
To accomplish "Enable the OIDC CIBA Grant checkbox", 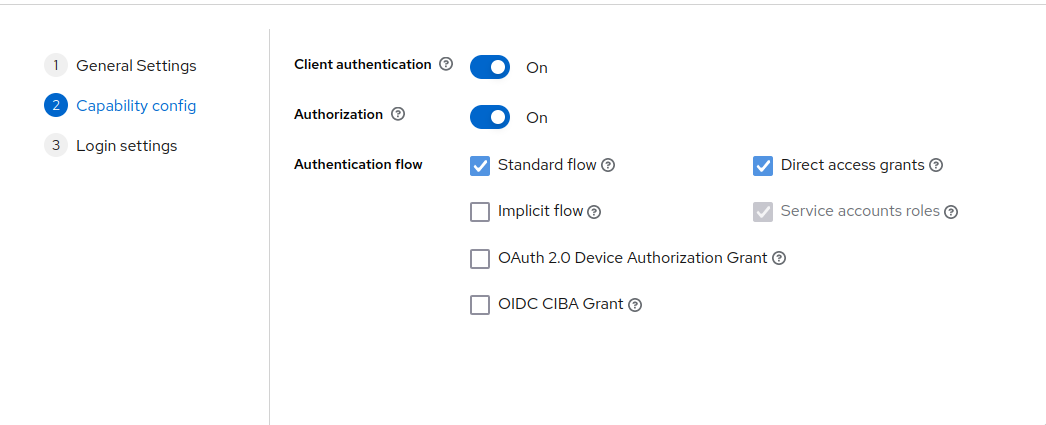I will pyautogui.click(x=480, y=305).
